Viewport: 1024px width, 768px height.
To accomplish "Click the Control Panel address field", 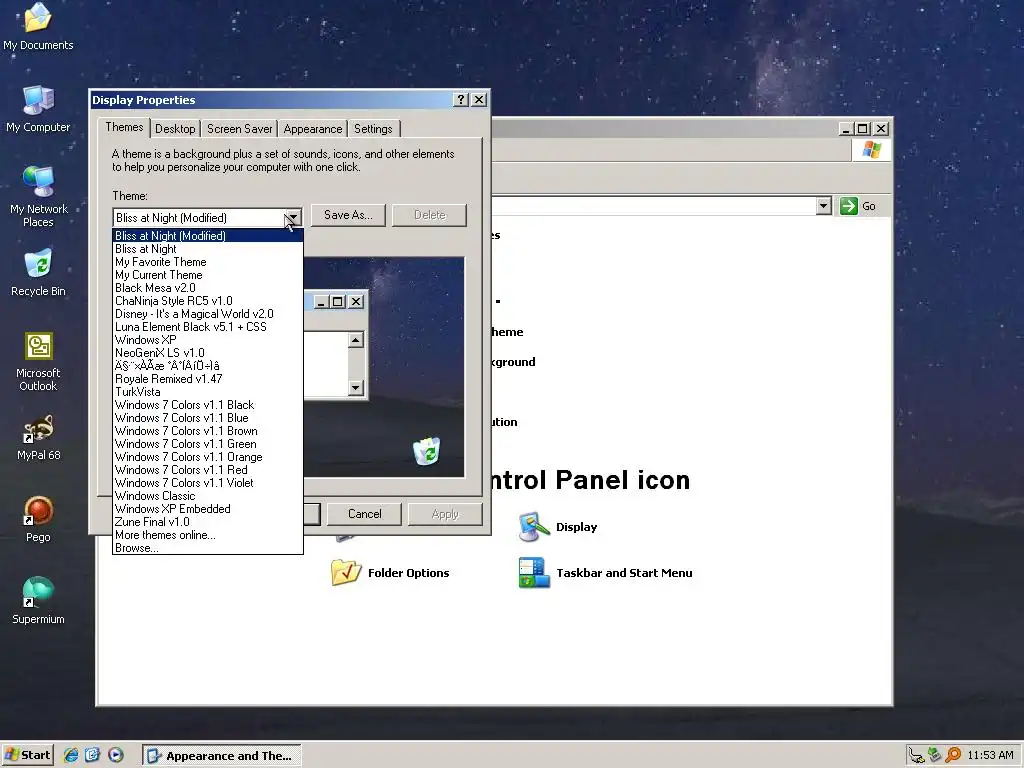I will pyautogui.click(x=653, y=206).
